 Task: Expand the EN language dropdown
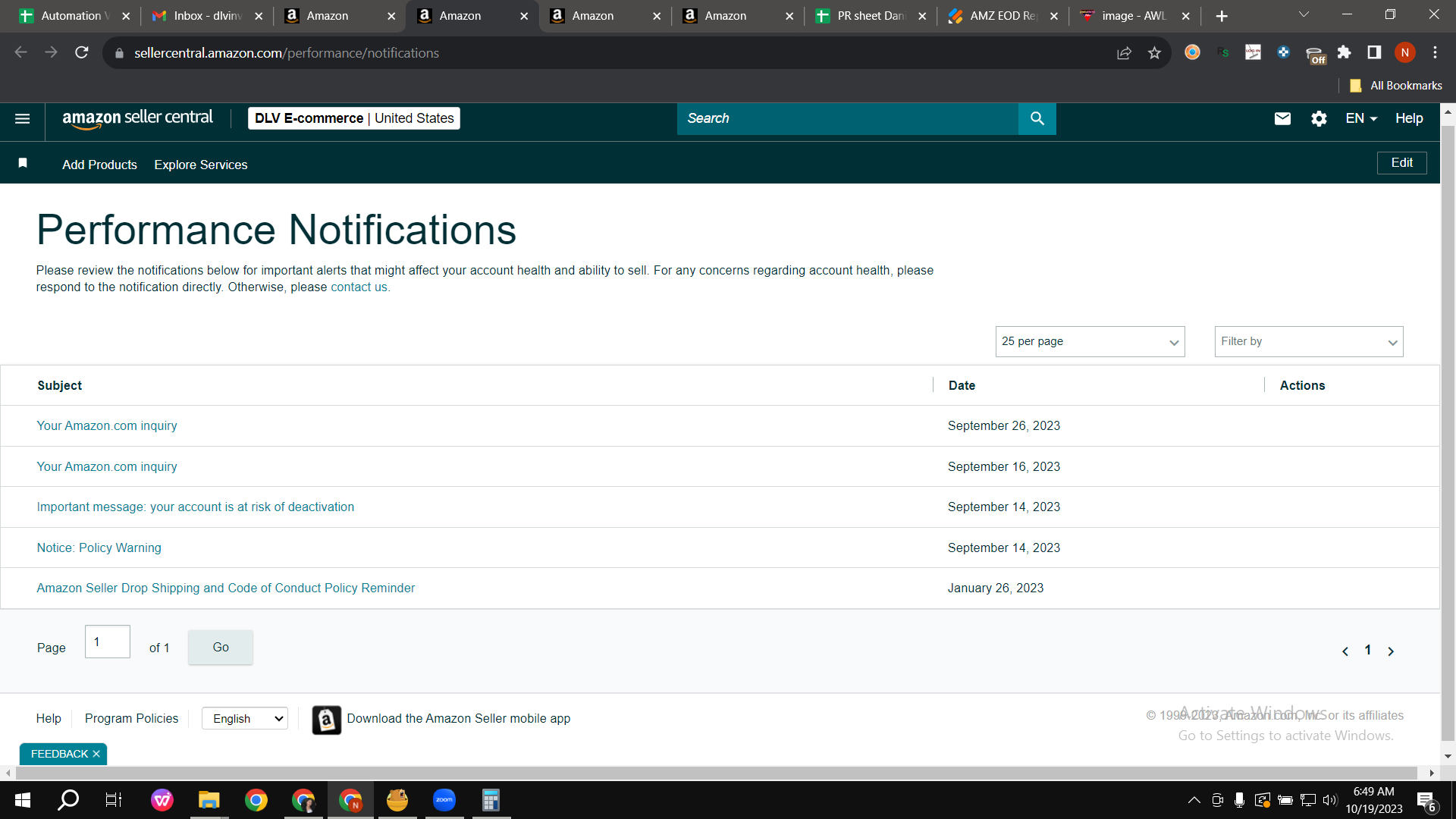pos(1361,118)
